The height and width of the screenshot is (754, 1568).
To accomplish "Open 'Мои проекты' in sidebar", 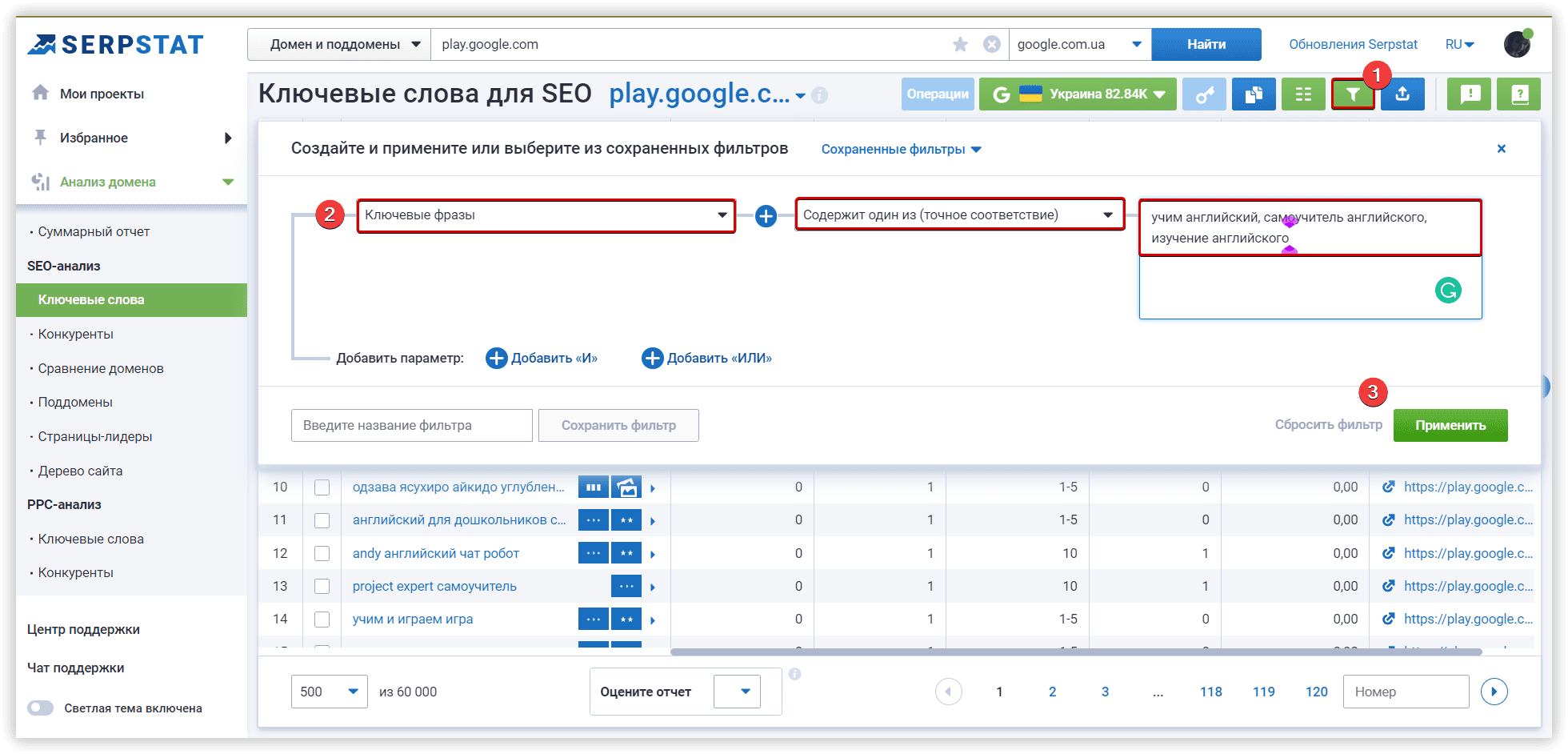I will coord(102,94).
